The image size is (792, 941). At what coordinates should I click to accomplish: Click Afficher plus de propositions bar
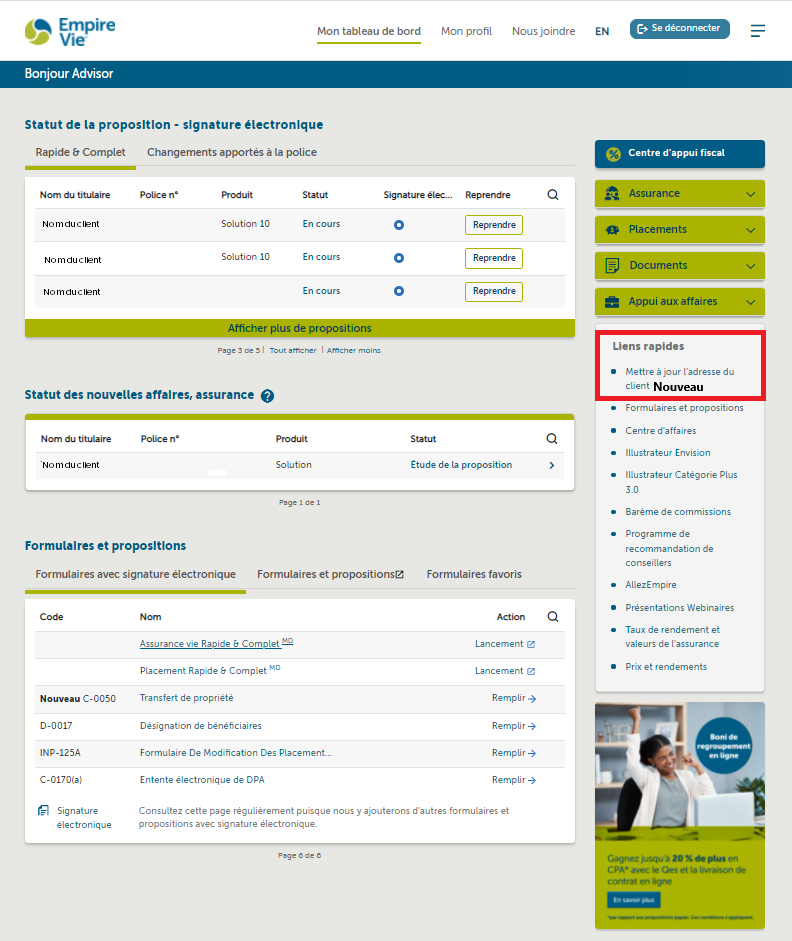(x=299, y=328)
